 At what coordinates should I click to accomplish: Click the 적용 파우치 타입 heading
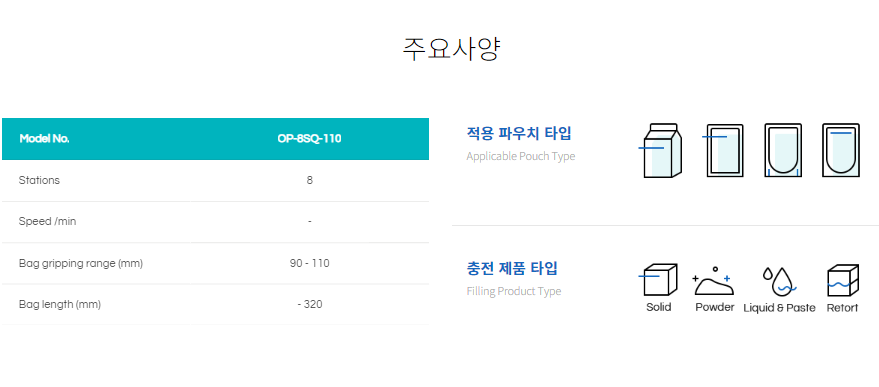click(519, 133)
